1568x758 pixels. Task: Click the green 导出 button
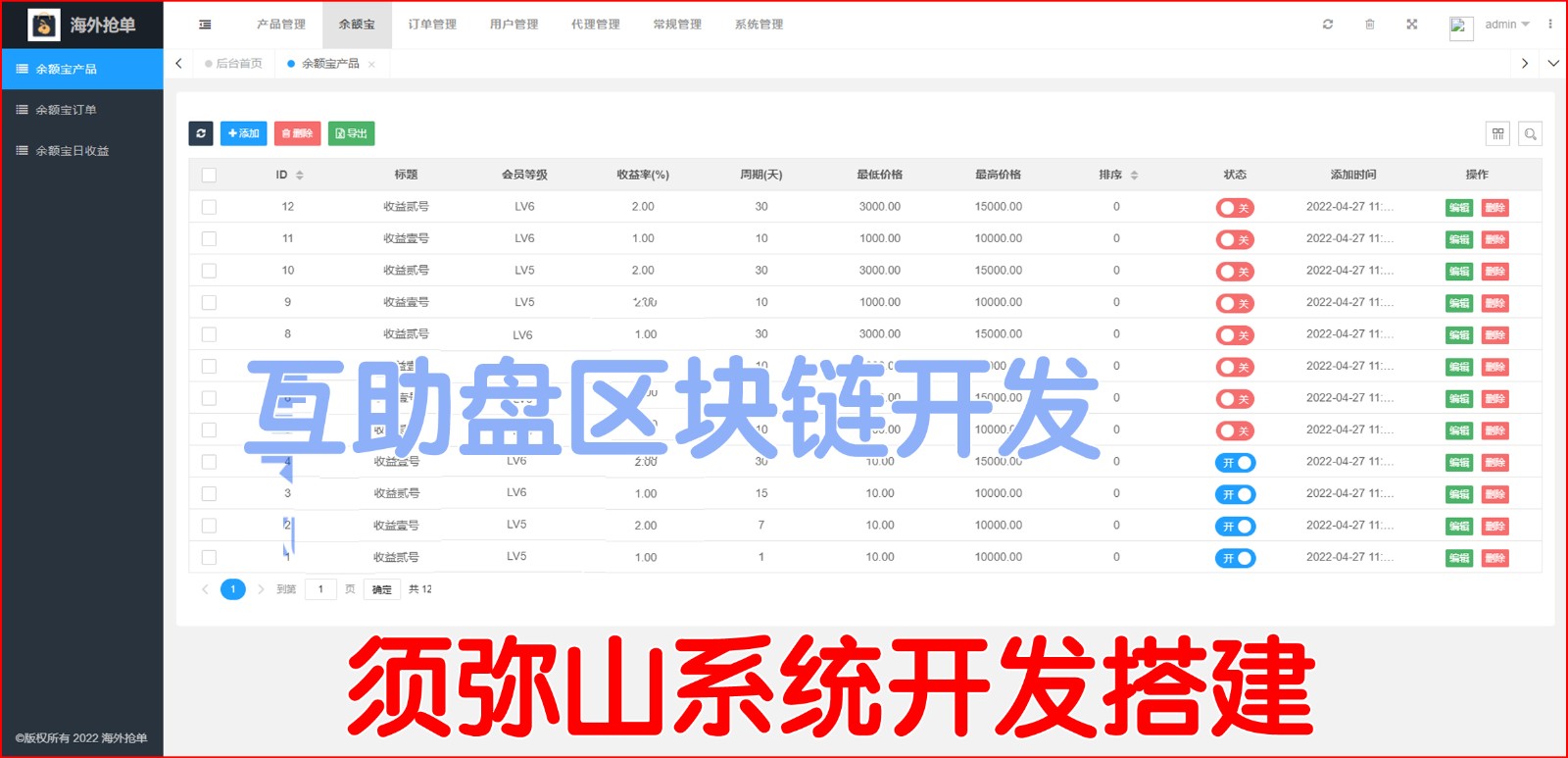[351, 133]
